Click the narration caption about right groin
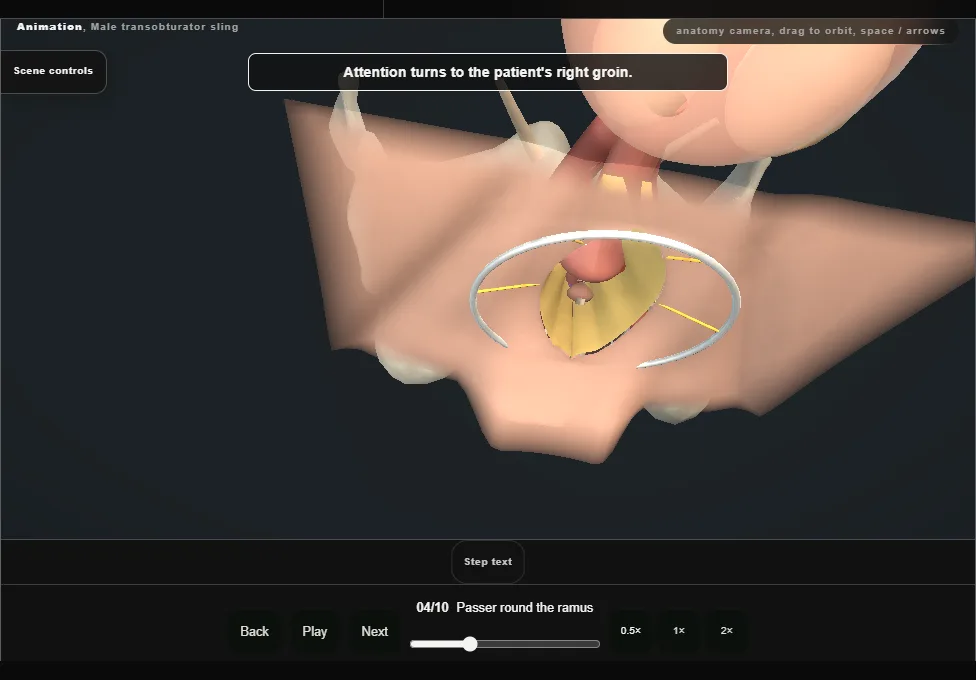976x680 pixels. point(487,72)
